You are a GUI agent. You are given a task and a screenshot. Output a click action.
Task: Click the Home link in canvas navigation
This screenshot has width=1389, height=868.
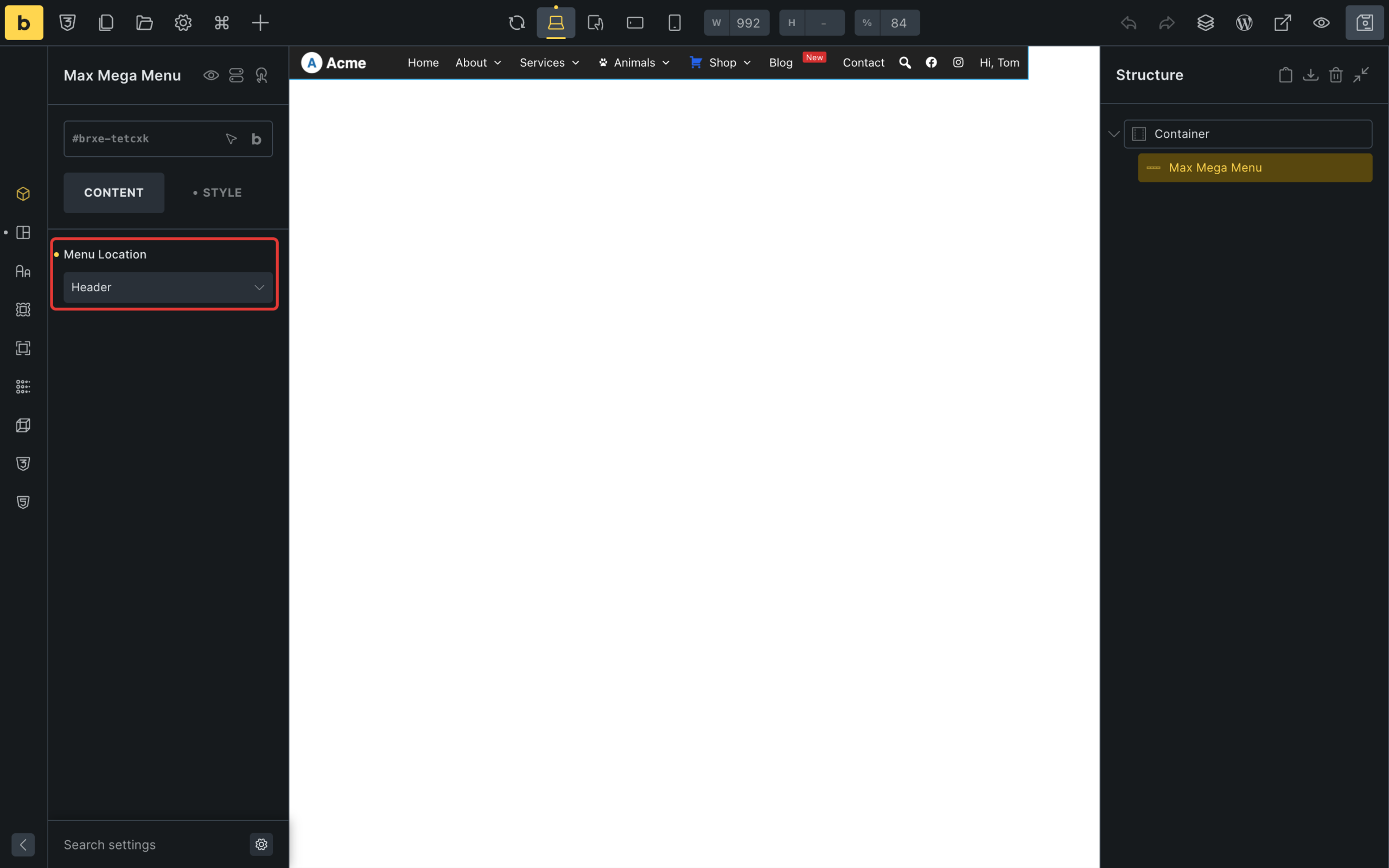pyautogui.click(x=423, y=62)
